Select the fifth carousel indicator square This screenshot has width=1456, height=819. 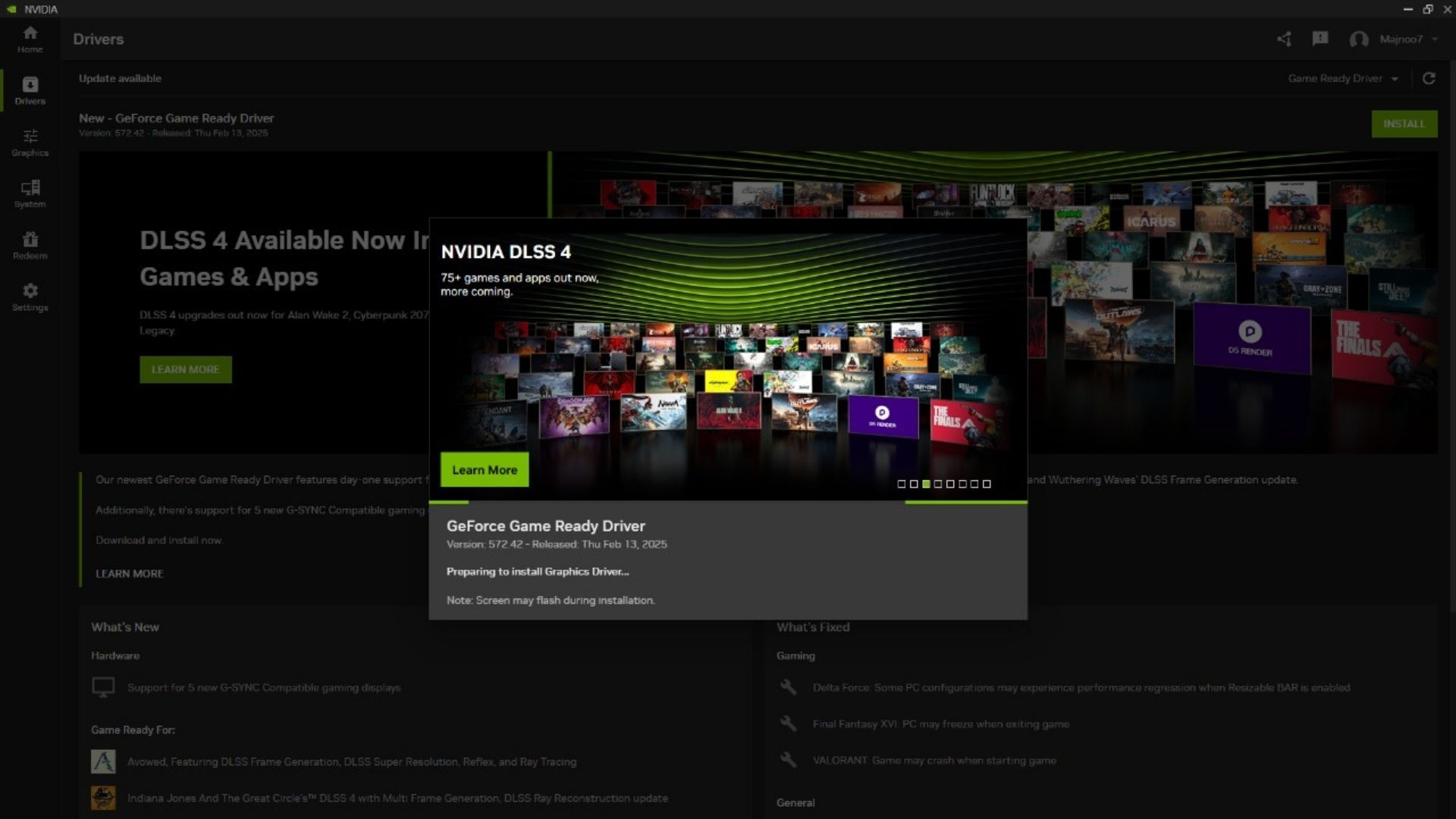tap(950, 484)
